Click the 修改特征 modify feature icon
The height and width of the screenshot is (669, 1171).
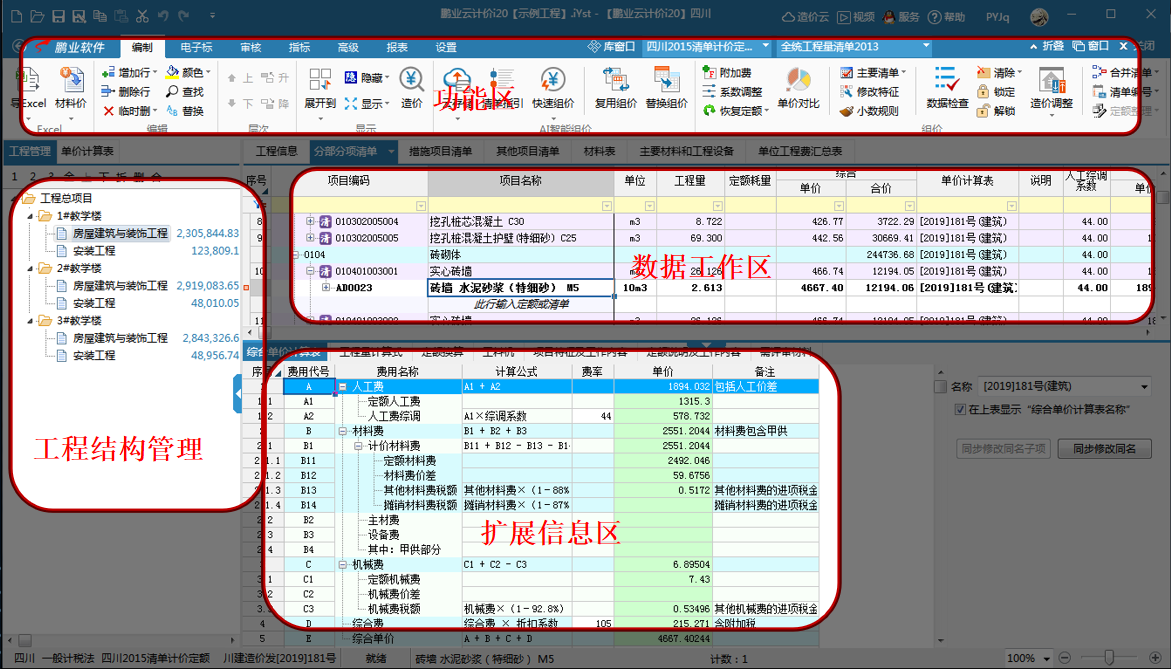point(846,92)
